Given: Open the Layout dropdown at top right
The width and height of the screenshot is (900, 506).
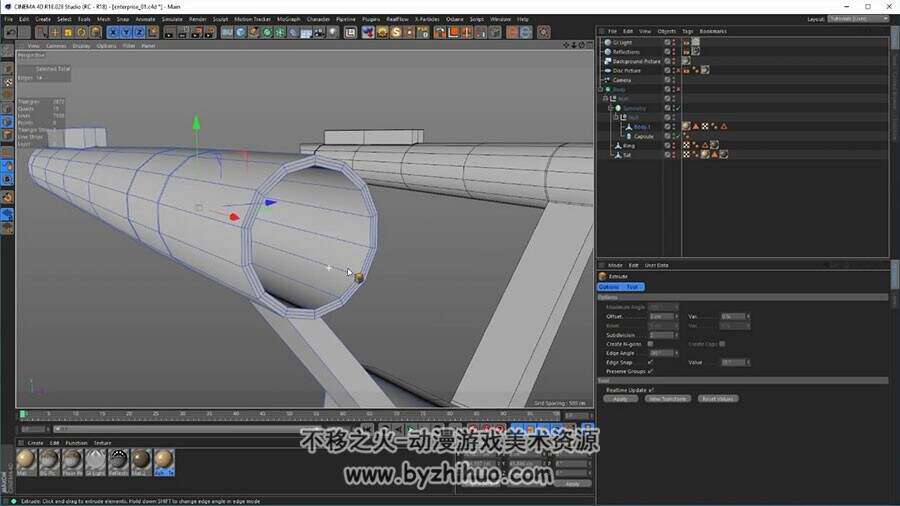Looking at the screenshot, I should click(x=858, y=19).
